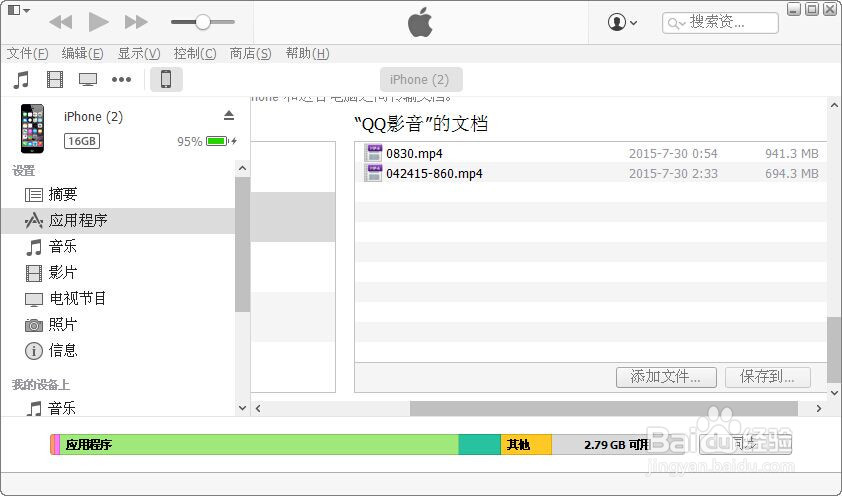Screen dimensions: 842x496
Task: Click the 添加文件... button
Action: tap(666, 377)
